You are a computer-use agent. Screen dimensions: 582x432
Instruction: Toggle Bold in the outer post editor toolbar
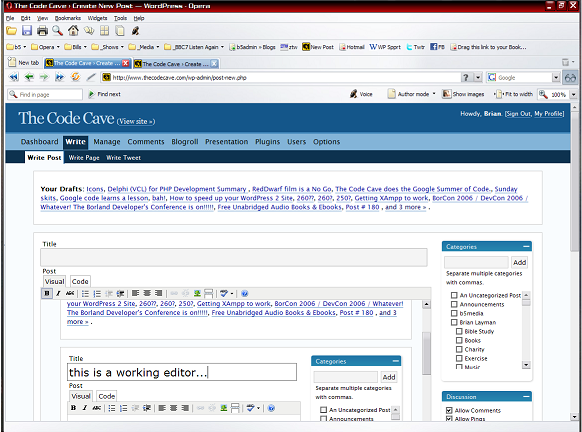[47, 294]
